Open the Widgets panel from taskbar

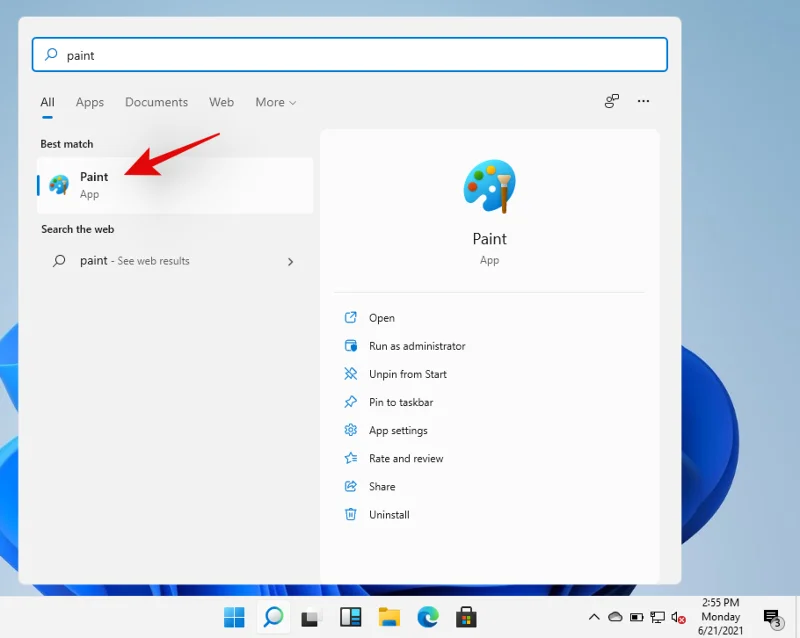(350, 617)
